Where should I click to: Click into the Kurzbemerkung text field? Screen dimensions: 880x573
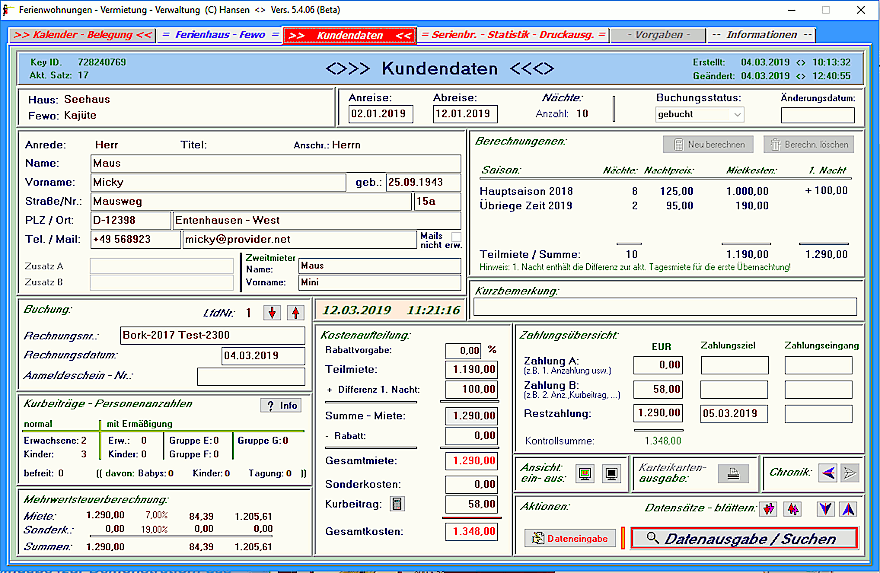[x=665, y=307]
